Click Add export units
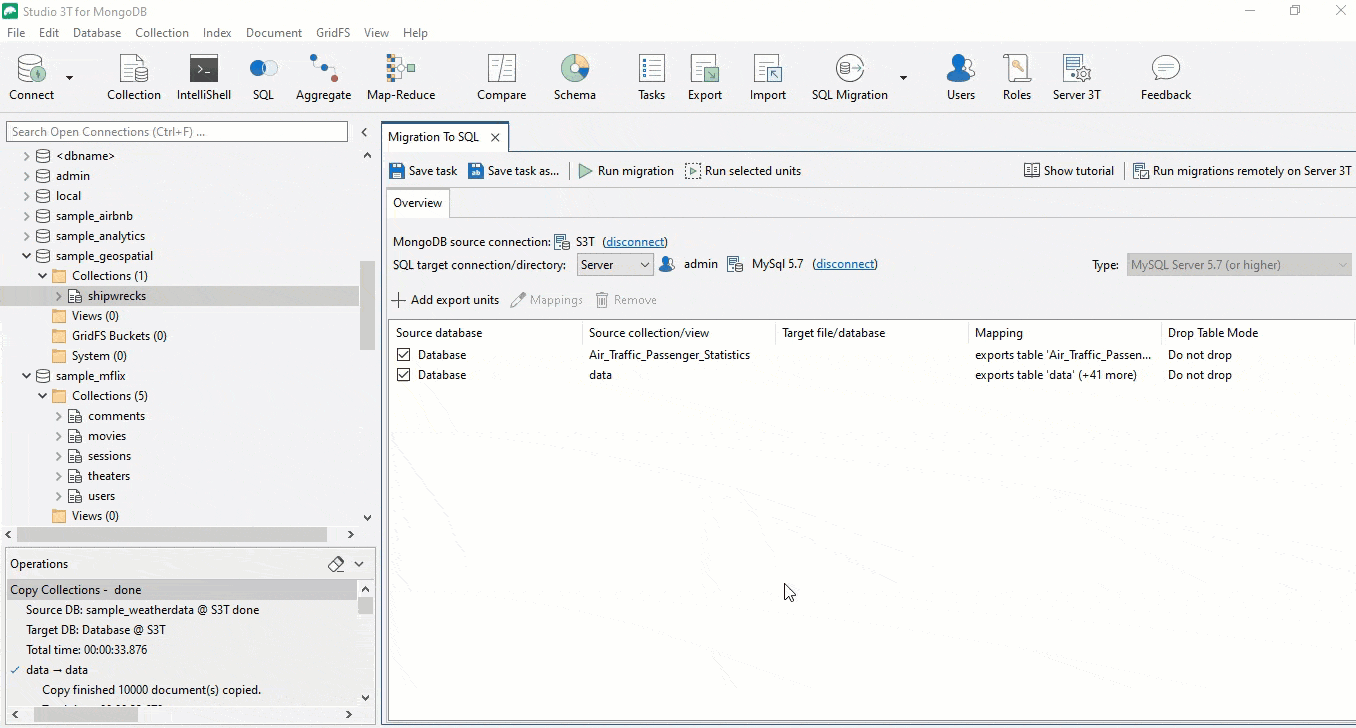Viewport: 1356px width, 728px height. click(445, 300)
